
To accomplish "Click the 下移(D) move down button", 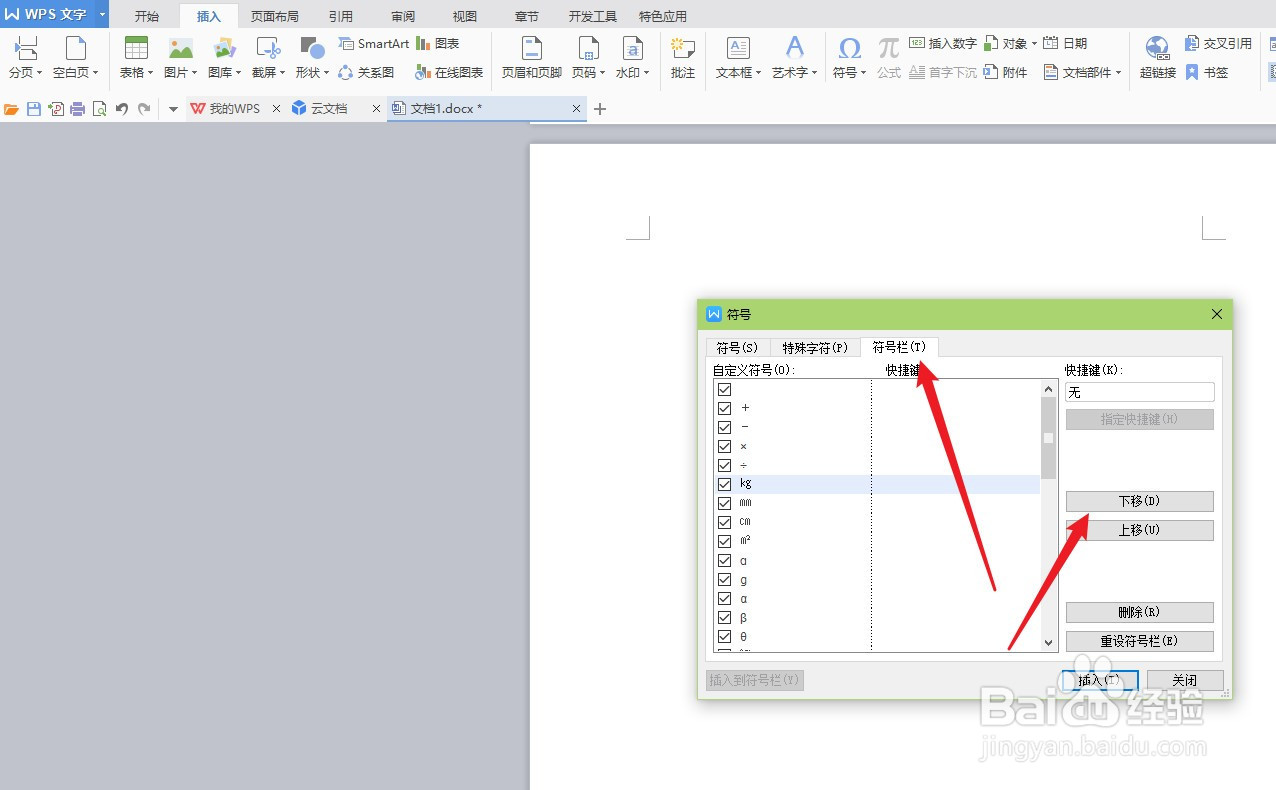I will pos(1139,501).
